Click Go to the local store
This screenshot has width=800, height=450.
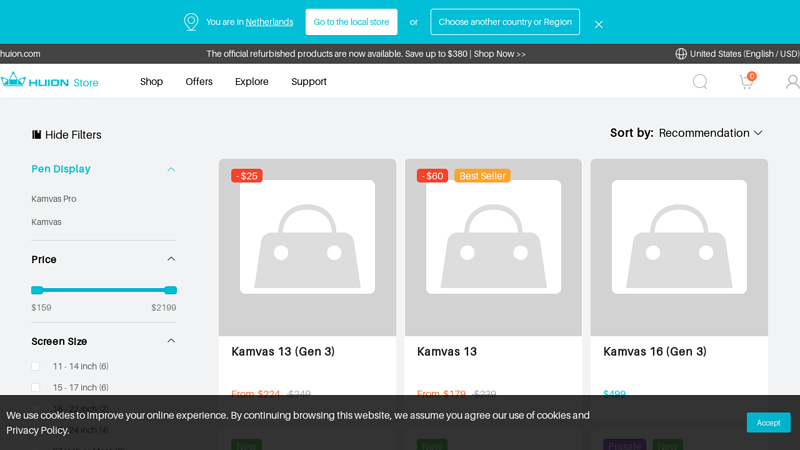[351, 22]
